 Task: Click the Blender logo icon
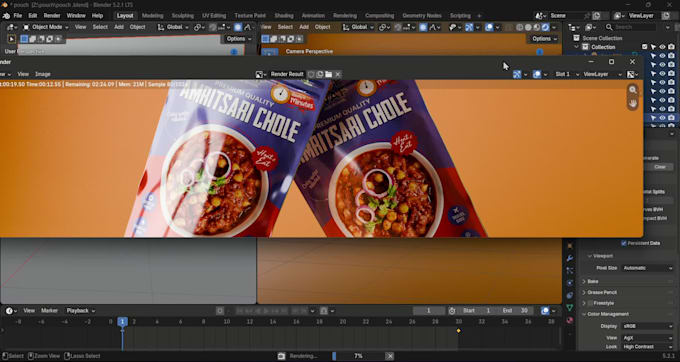coord(6,16)
